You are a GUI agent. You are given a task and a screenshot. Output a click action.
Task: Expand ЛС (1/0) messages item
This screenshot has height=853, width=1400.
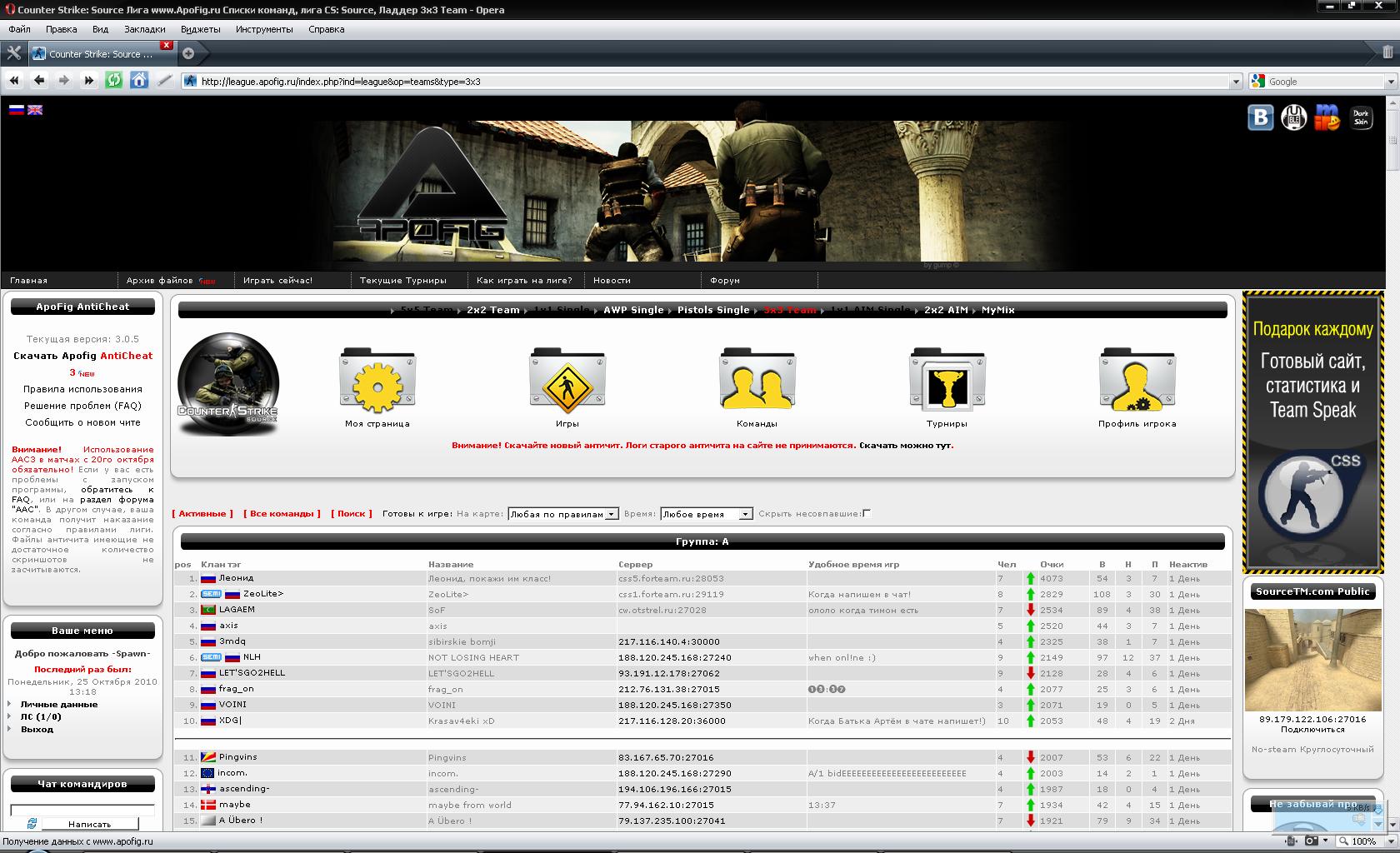40,716
